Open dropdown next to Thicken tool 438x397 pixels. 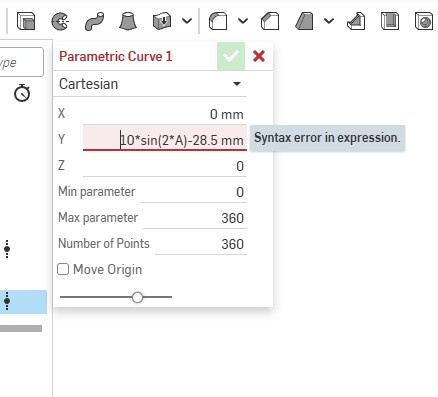[x=187, y=21]
